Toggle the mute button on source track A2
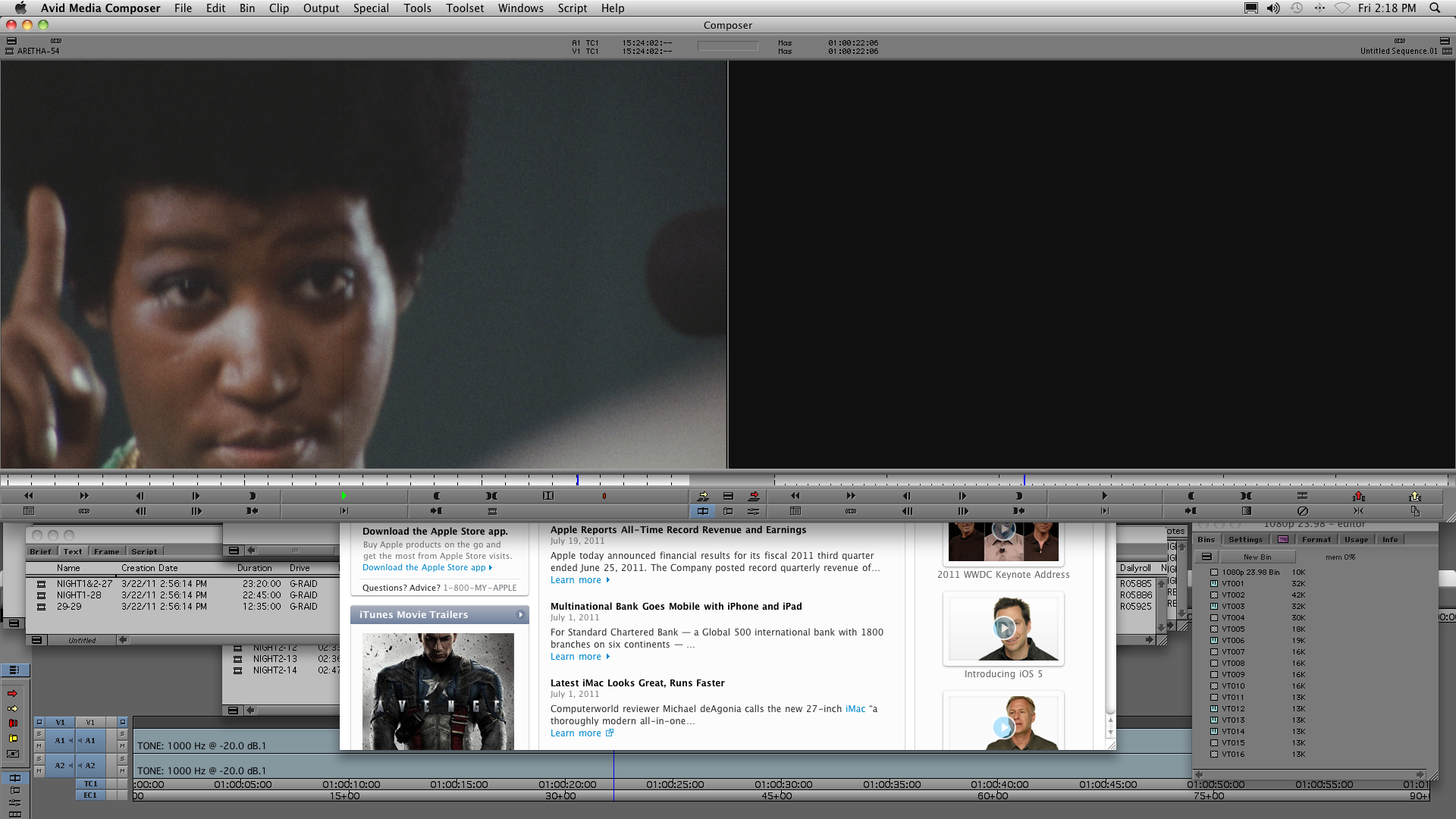Image resolution: width=1456 pixels, height=819 pixels. click(39, 771)
